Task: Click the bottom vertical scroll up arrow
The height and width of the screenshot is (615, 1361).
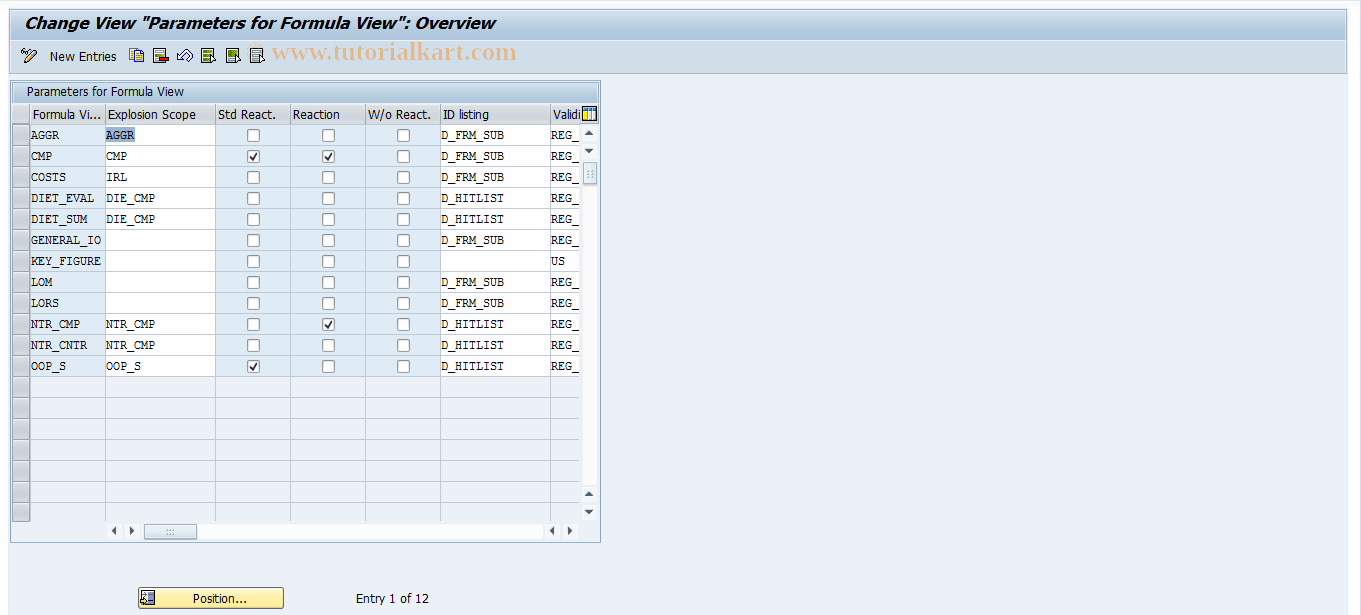Action: [x=589, y=494]
